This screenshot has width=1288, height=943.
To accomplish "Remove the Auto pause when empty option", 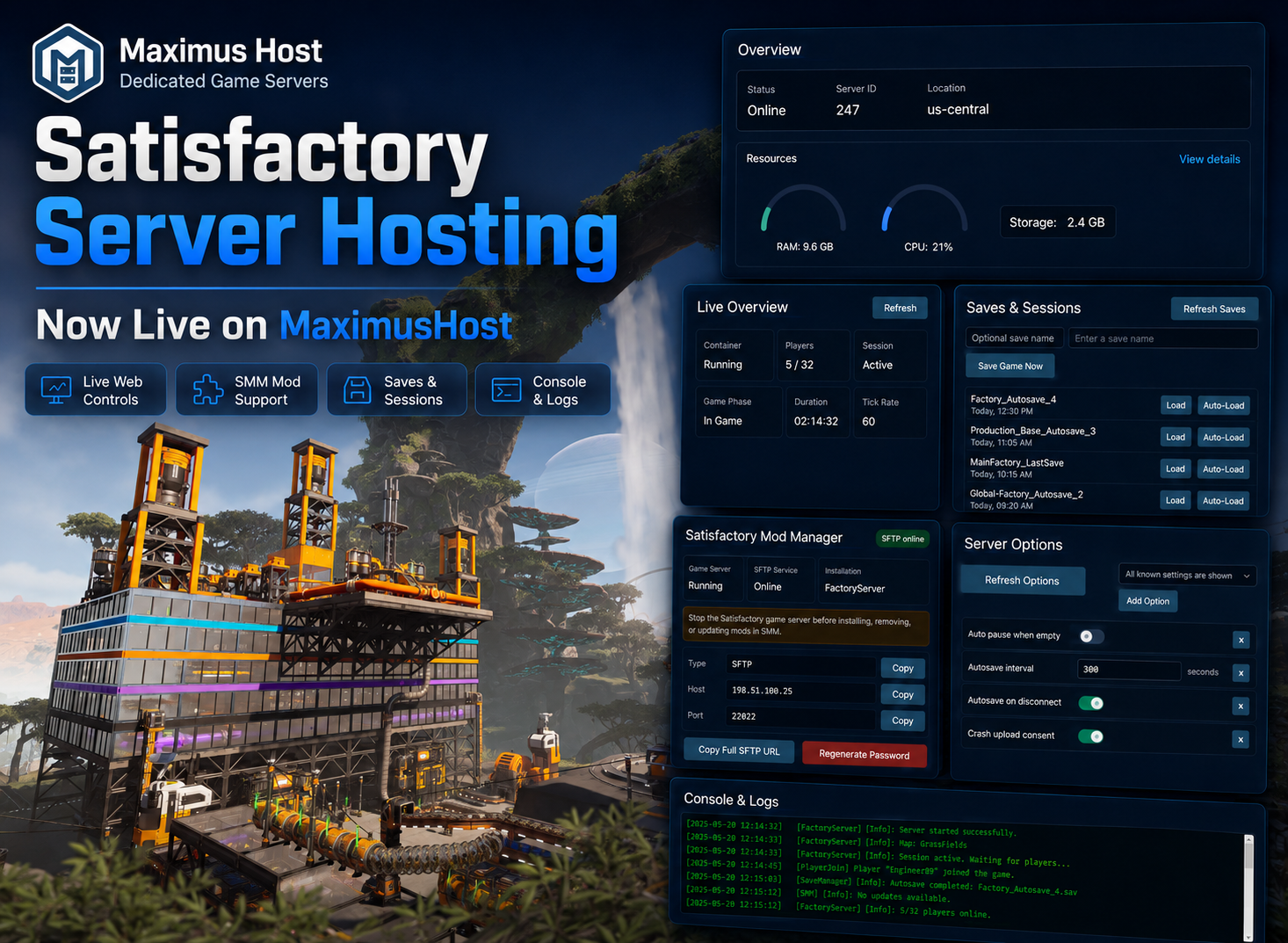I will 1241,640.
